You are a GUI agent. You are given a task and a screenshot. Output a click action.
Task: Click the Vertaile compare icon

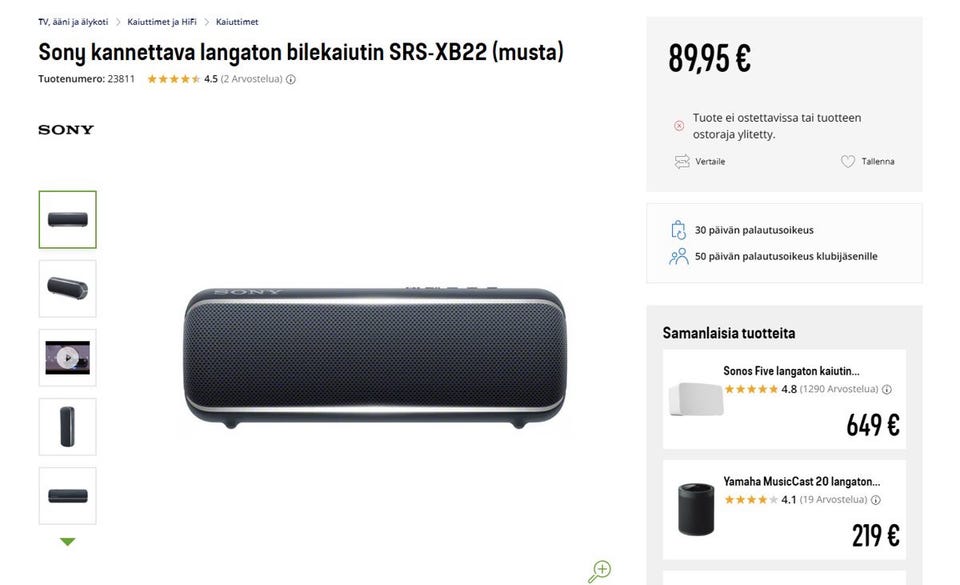(682, 161)
